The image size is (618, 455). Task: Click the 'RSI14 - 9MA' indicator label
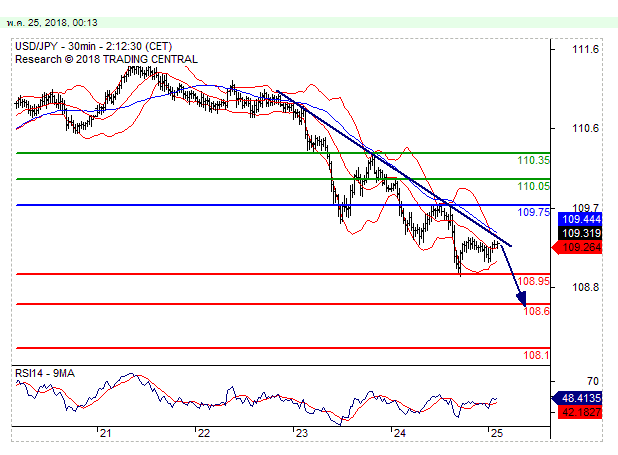pos(45,373)
